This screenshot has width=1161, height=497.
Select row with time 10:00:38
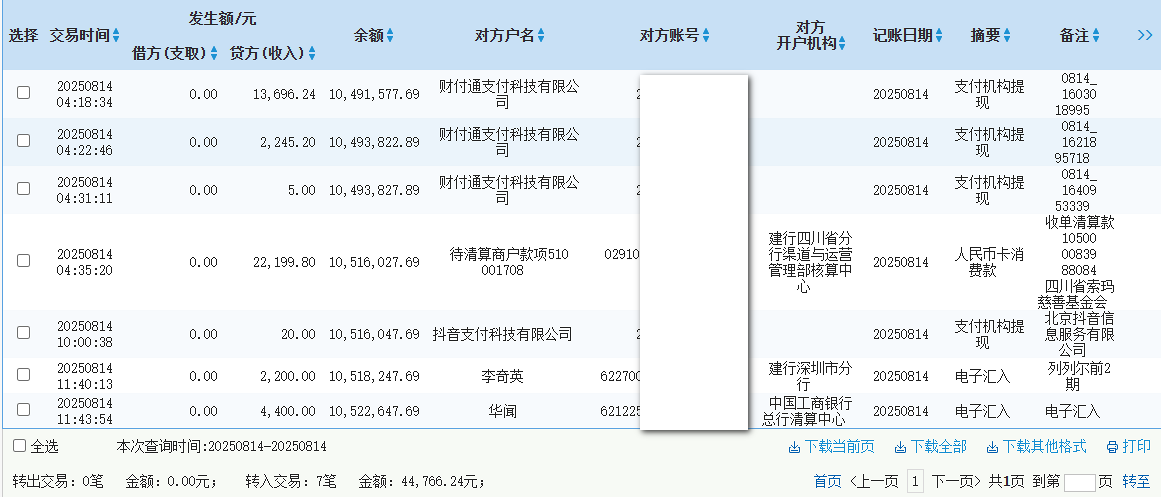(x=24, y=333)
